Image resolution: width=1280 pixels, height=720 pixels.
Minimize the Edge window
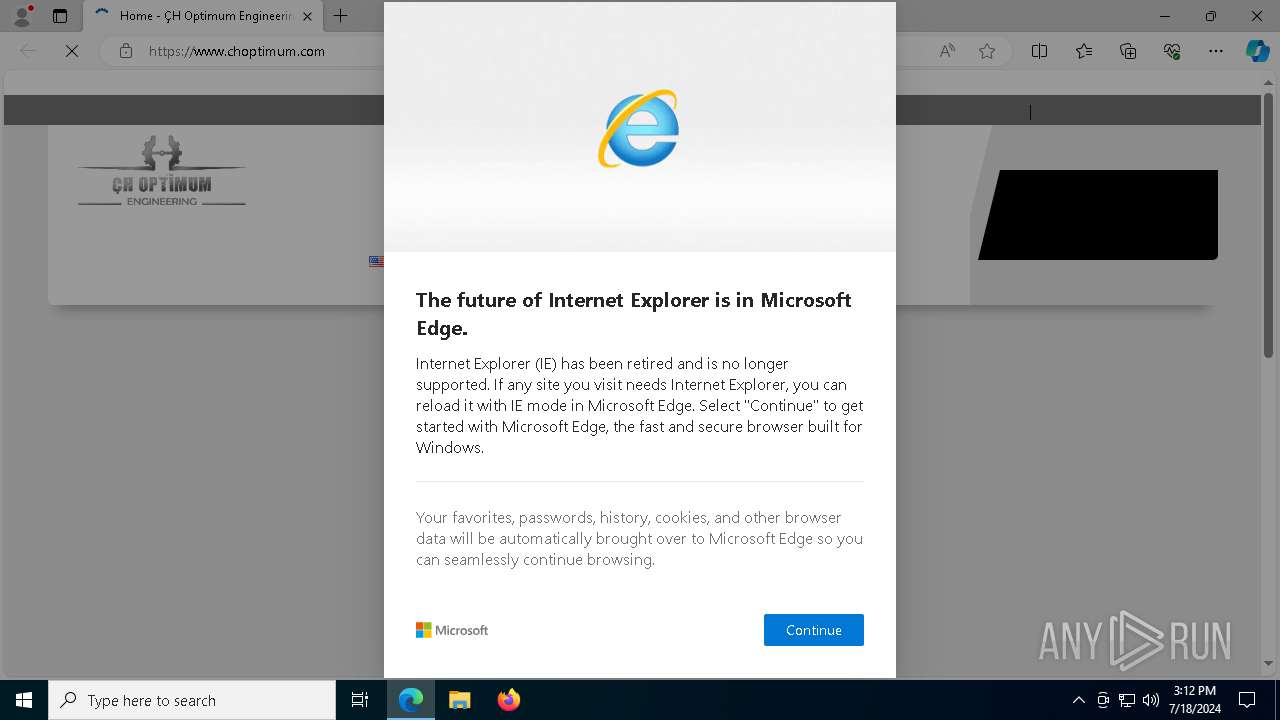pos(1165,16)
